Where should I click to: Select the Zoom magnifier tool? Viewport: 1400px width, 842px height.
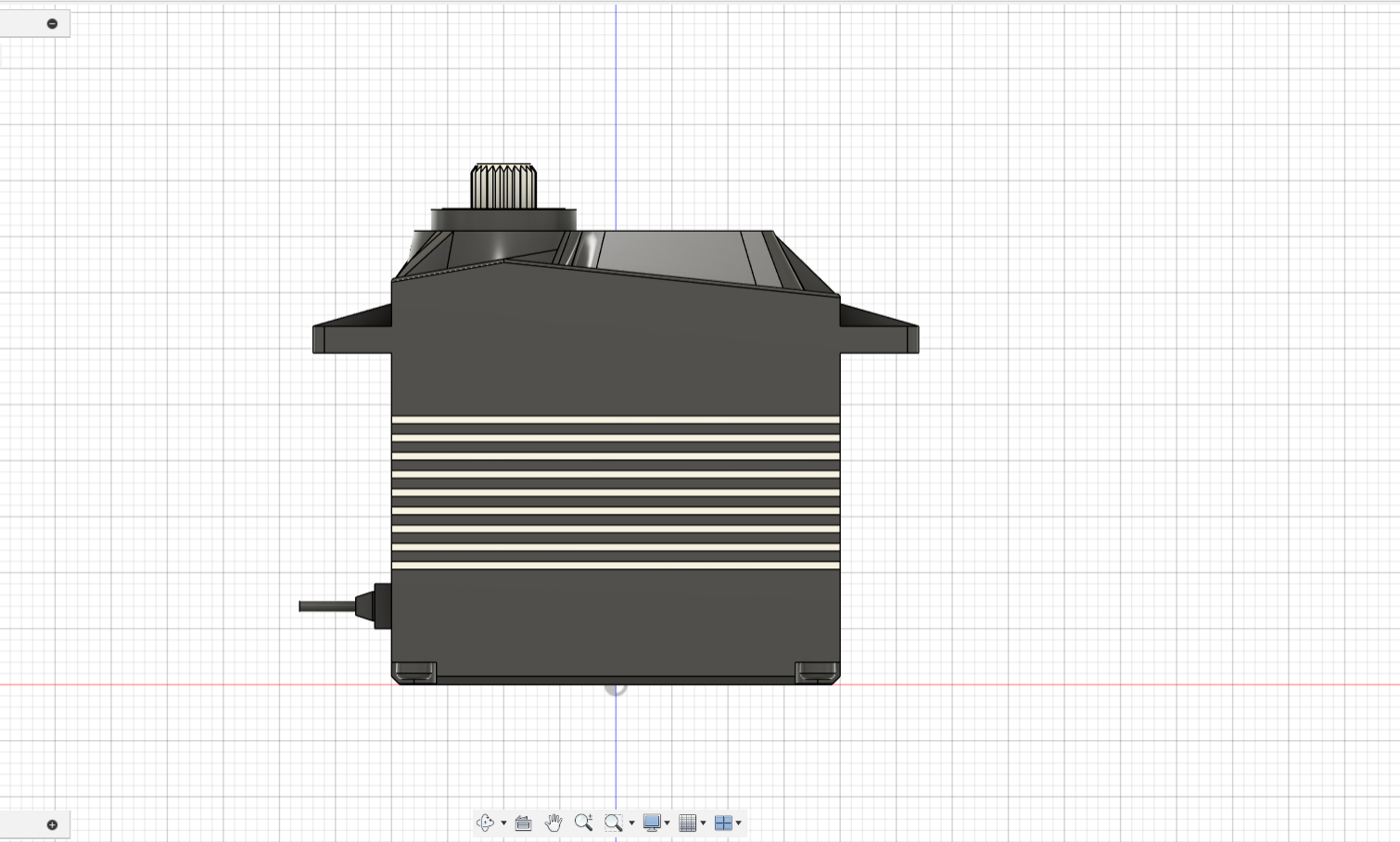point(583,823)
